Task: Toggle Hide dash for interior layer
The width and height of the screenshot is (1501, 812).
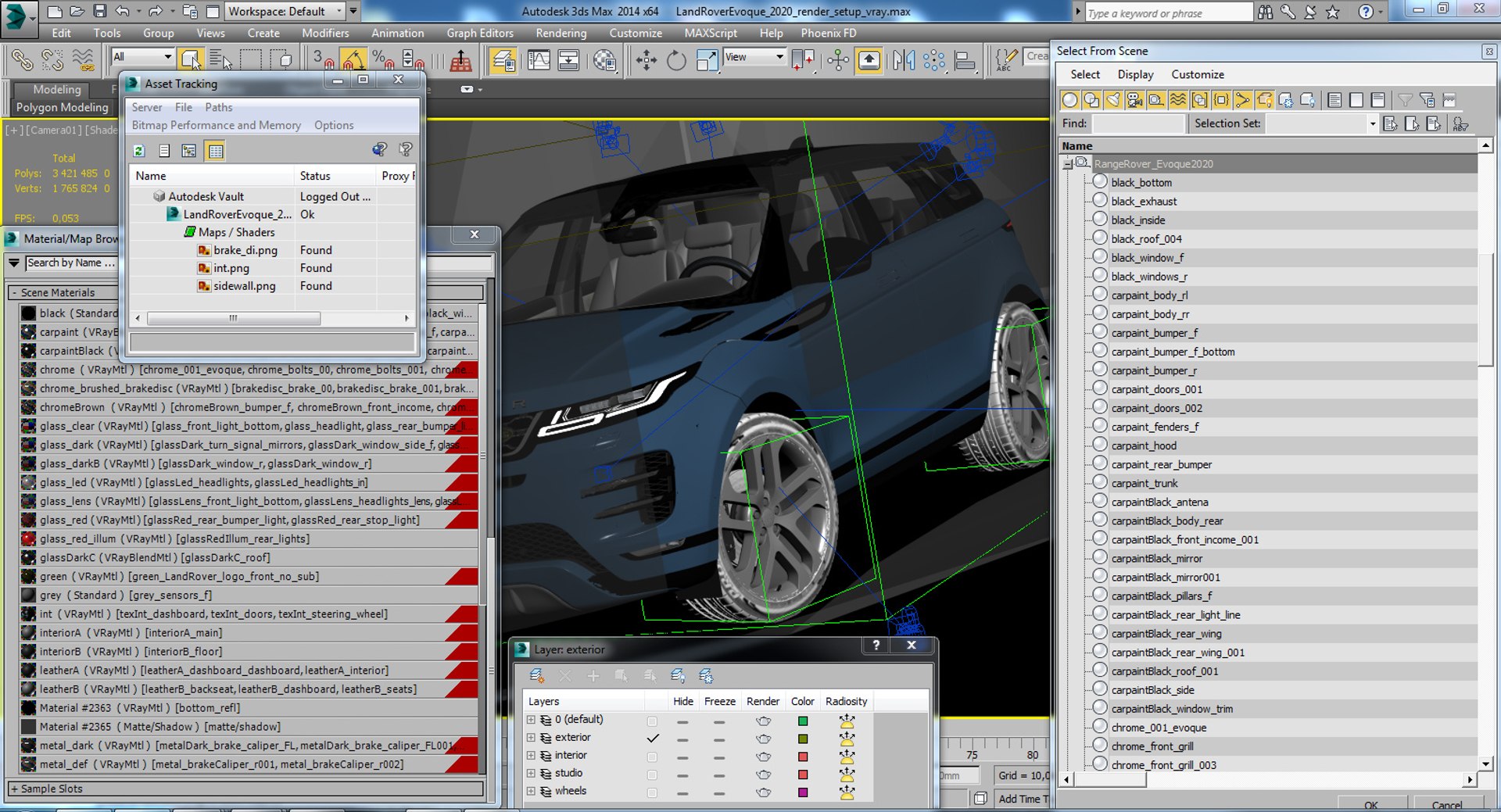Action: (x=682, y=757)
